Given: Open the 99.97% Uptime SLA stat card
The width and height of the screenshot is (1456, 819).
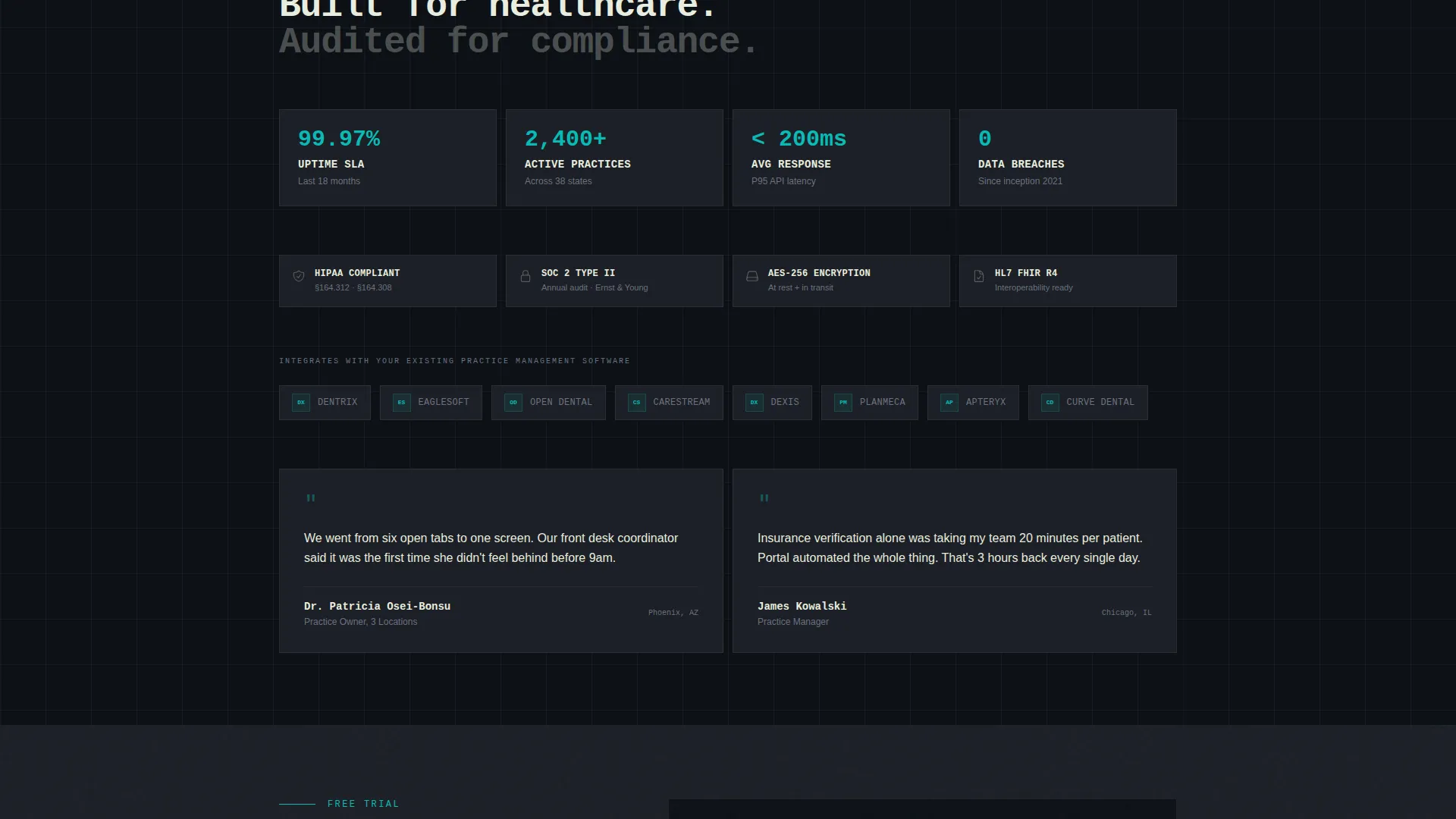Looking at the screenshot, I should (388, 158).
